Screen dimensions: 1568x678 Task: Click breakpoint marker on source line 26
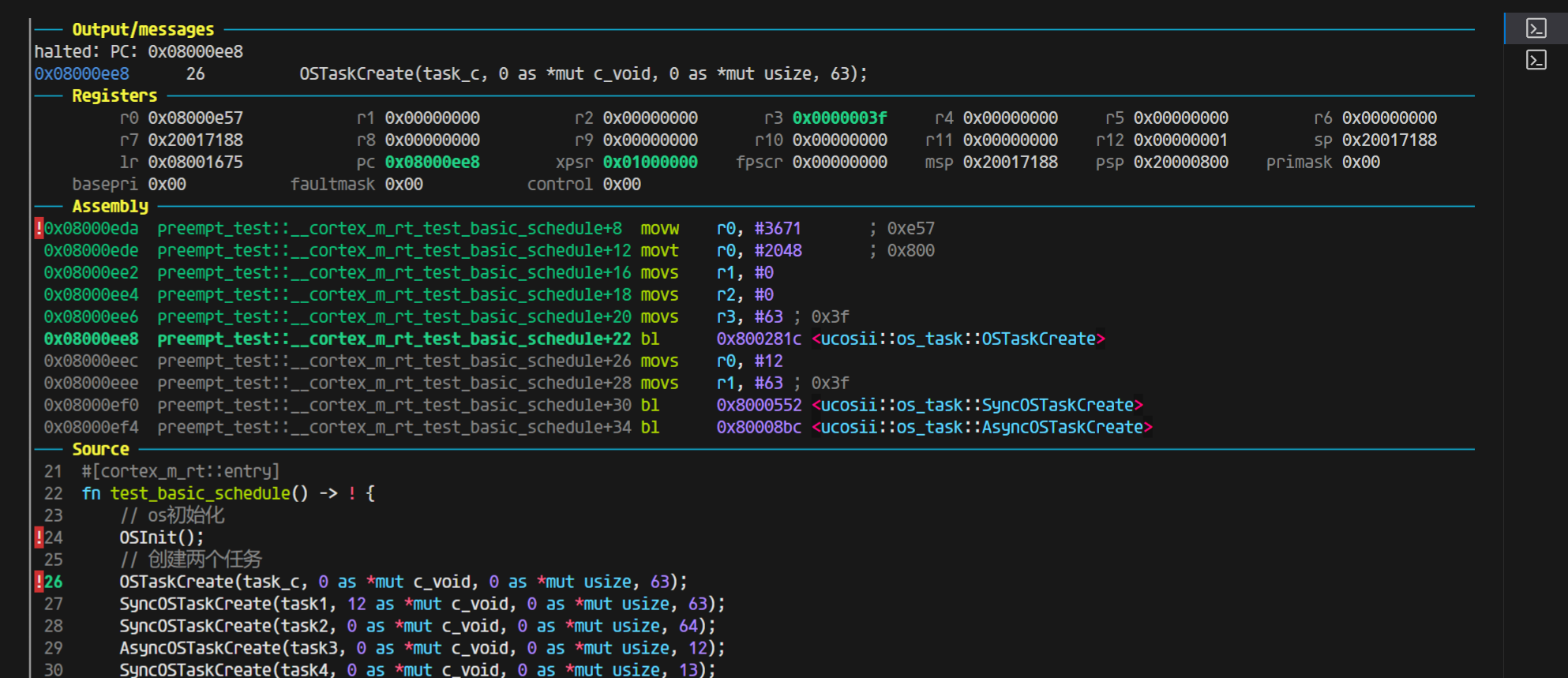click(39, 582)
